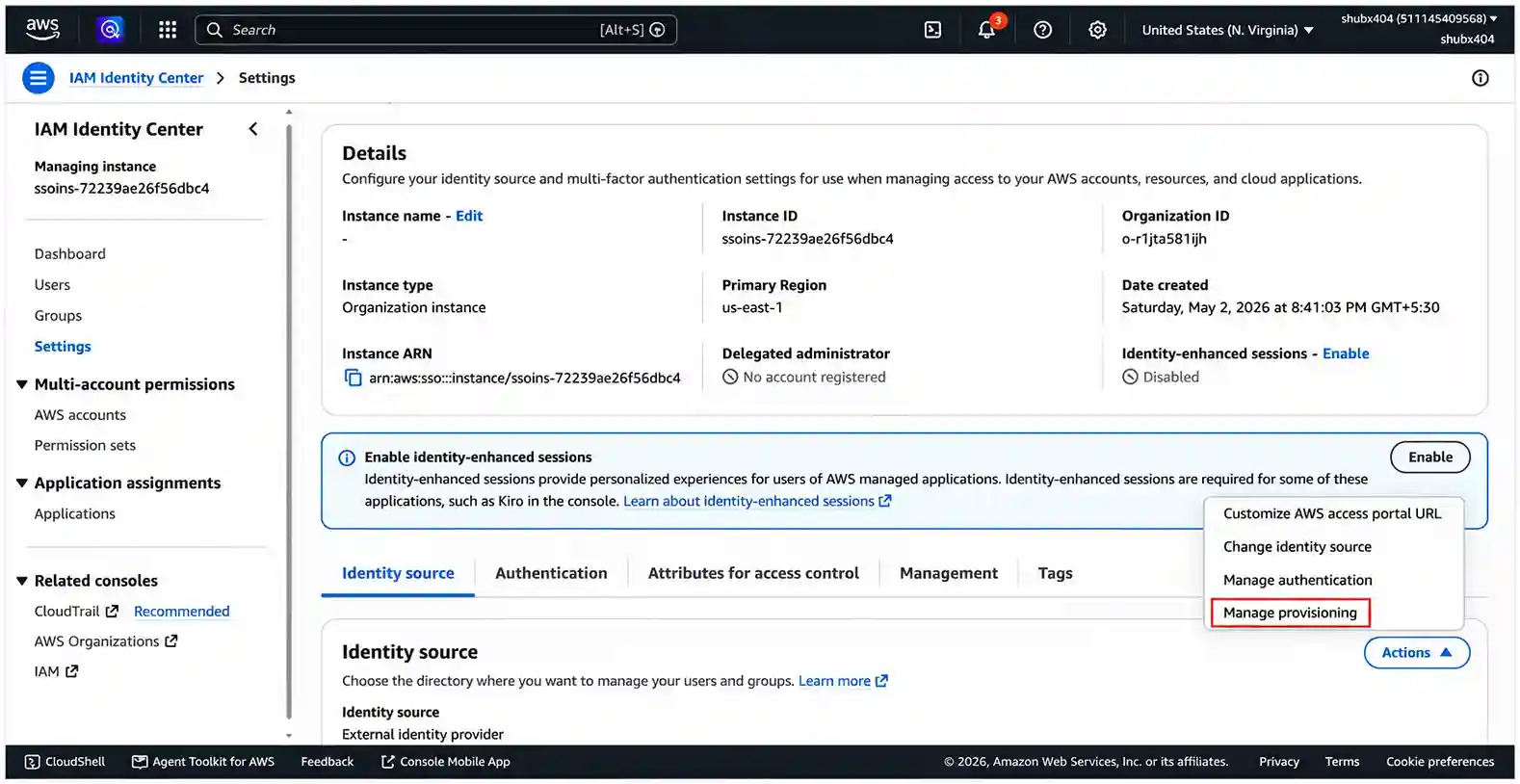Viewport: 1520px width, 784px height.
Task: Open the notifications bell
Action: [x=986, y=30]
